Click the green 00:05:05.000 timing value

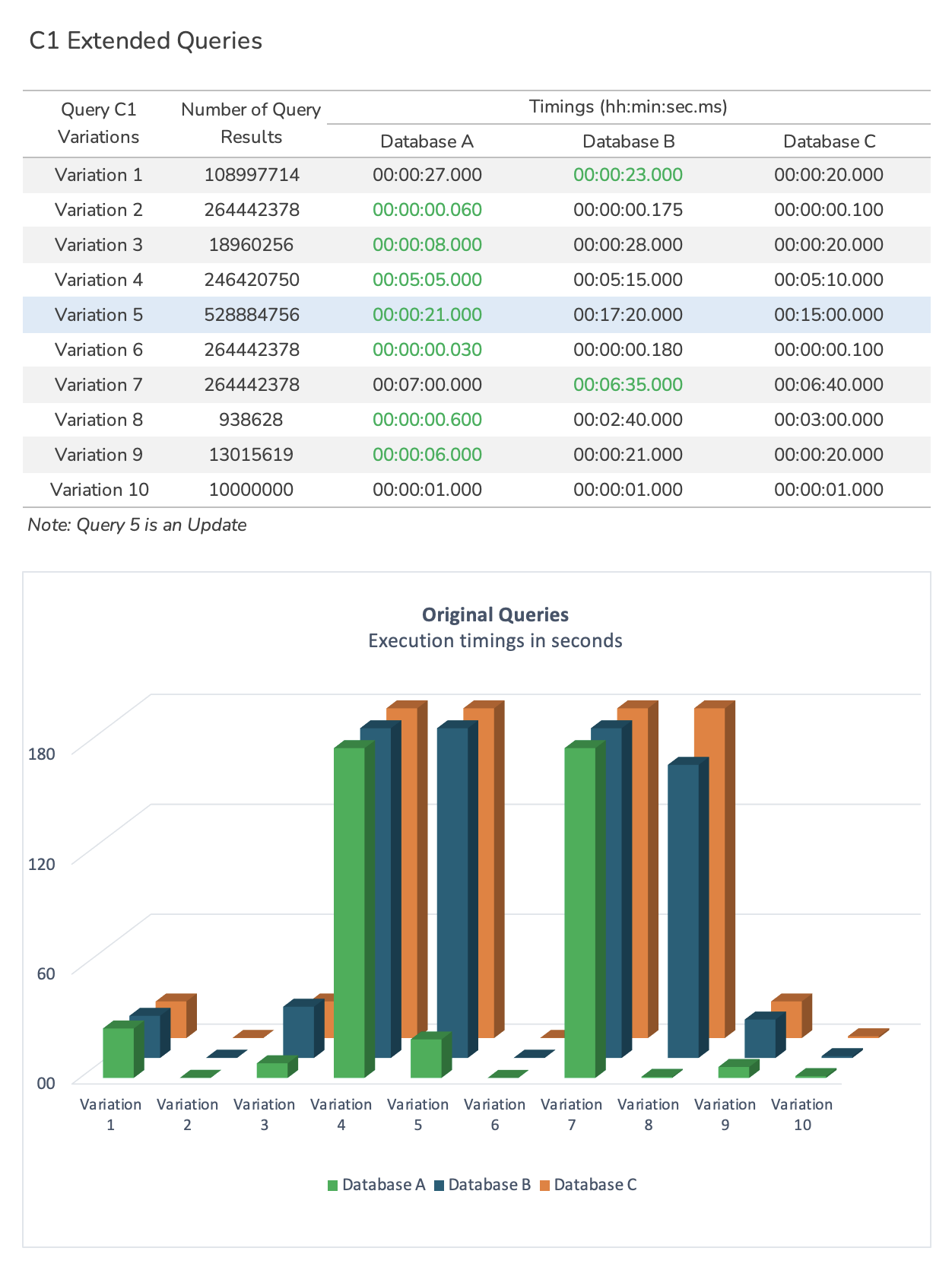tap(427, 280)
